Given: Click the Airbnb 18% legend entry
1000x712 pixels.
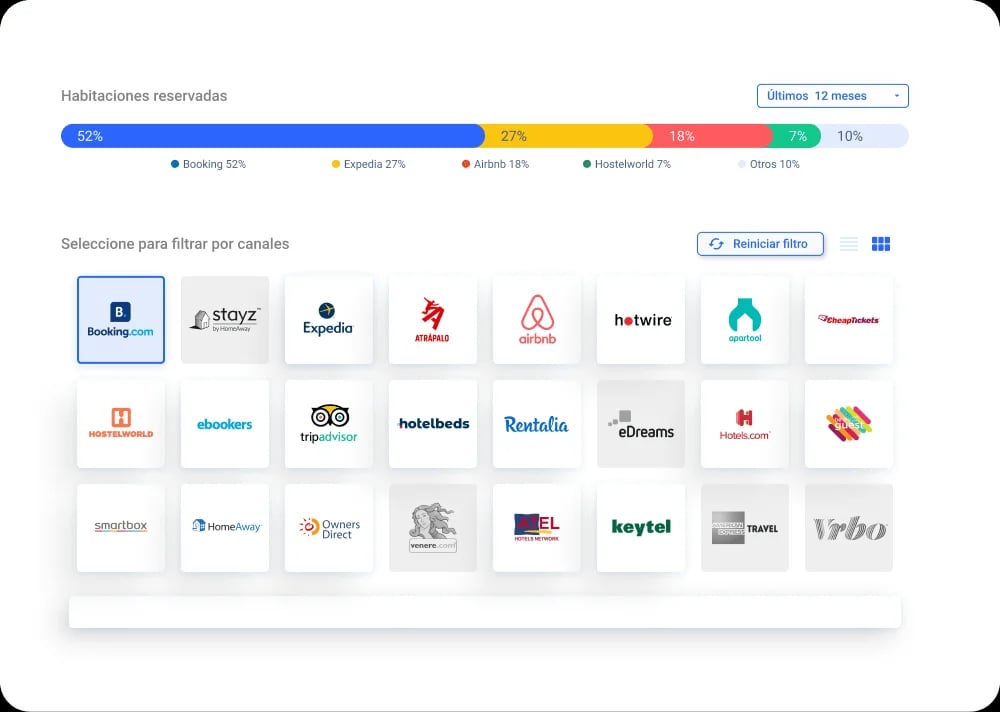Looking at the screenshot, I should (496, 164).
